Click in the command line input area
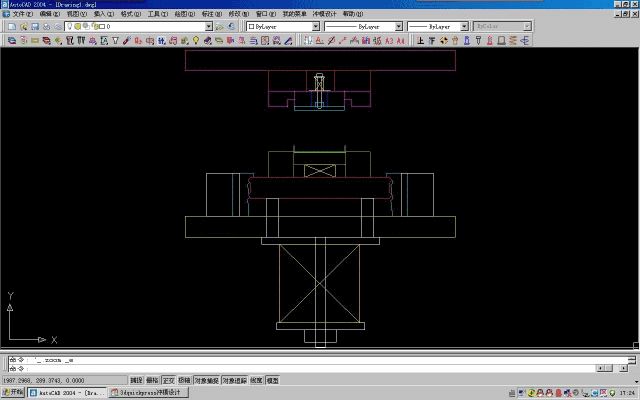 [x=300, y=366]
